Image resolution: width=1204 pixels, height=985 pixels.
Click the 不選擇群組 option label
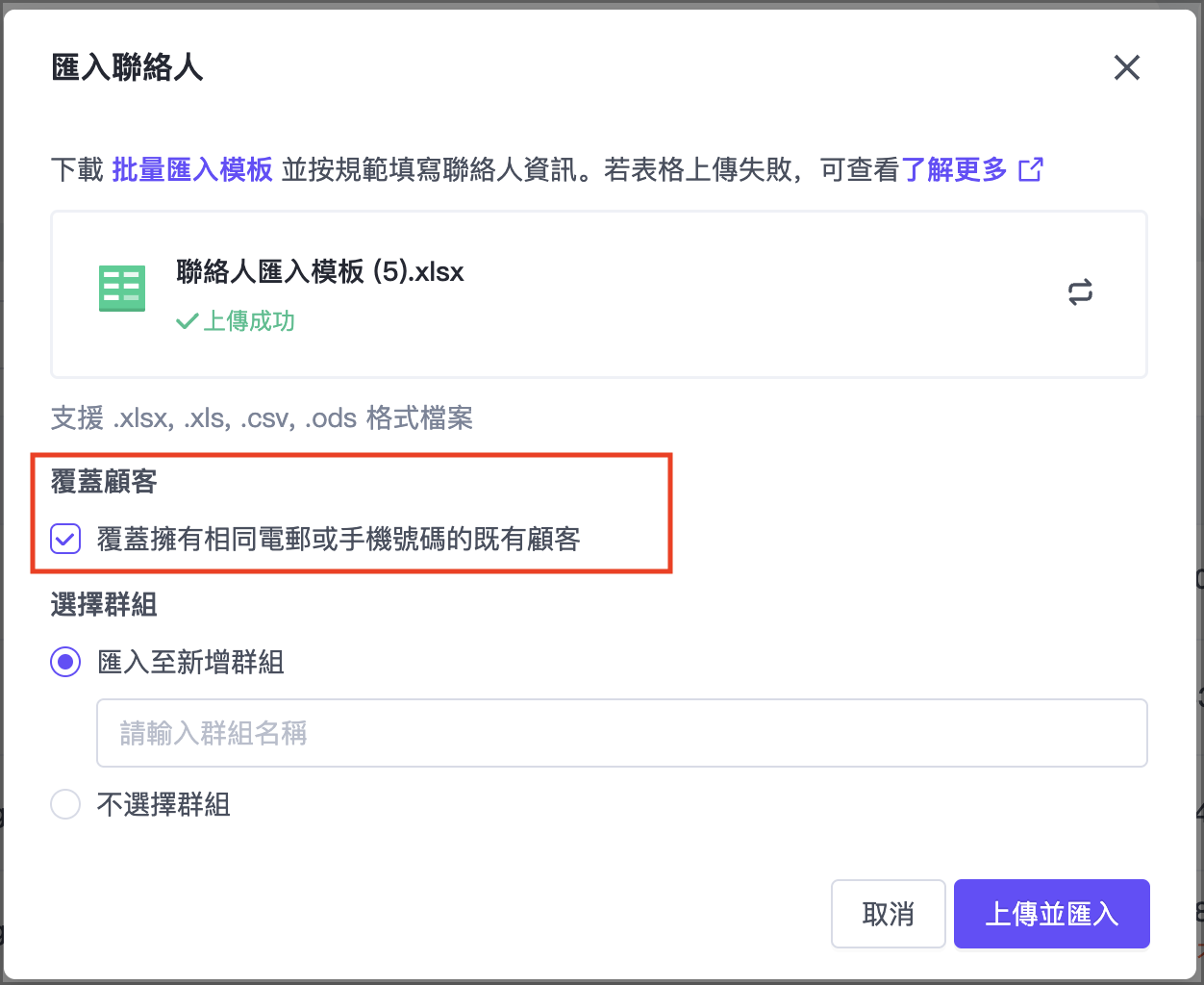pos(163,804)
